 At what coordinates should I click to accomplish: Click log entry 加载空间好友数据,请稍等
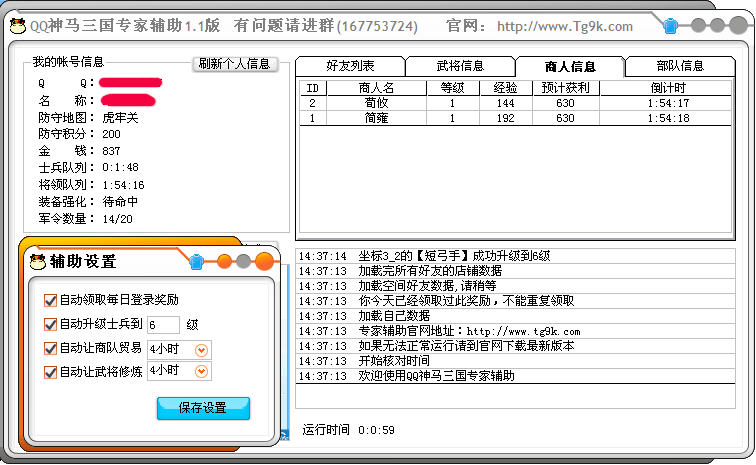tap(515, 286)
